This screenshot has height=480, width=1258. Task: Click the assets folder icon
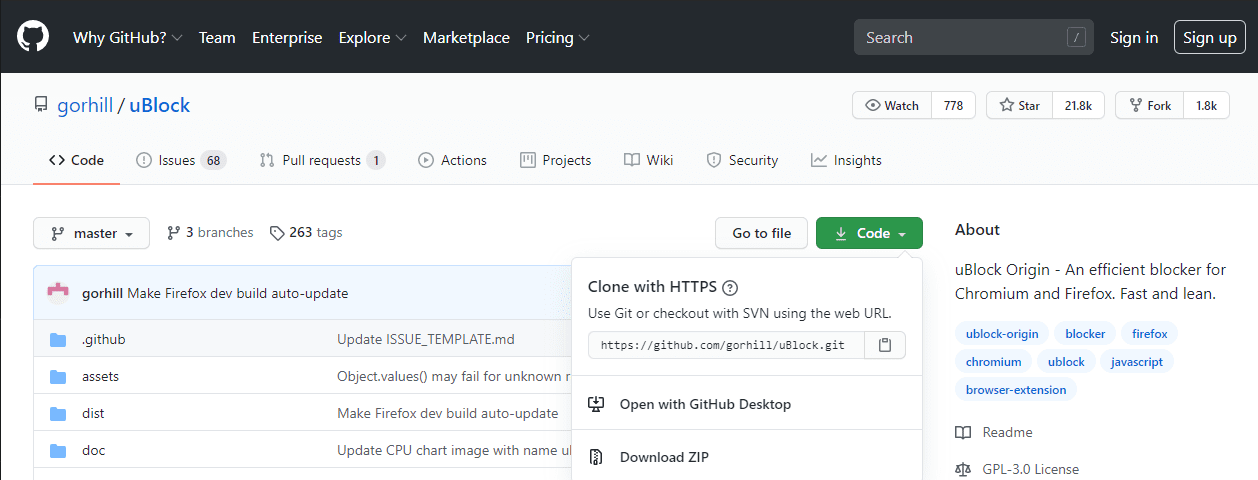[58, 376]
